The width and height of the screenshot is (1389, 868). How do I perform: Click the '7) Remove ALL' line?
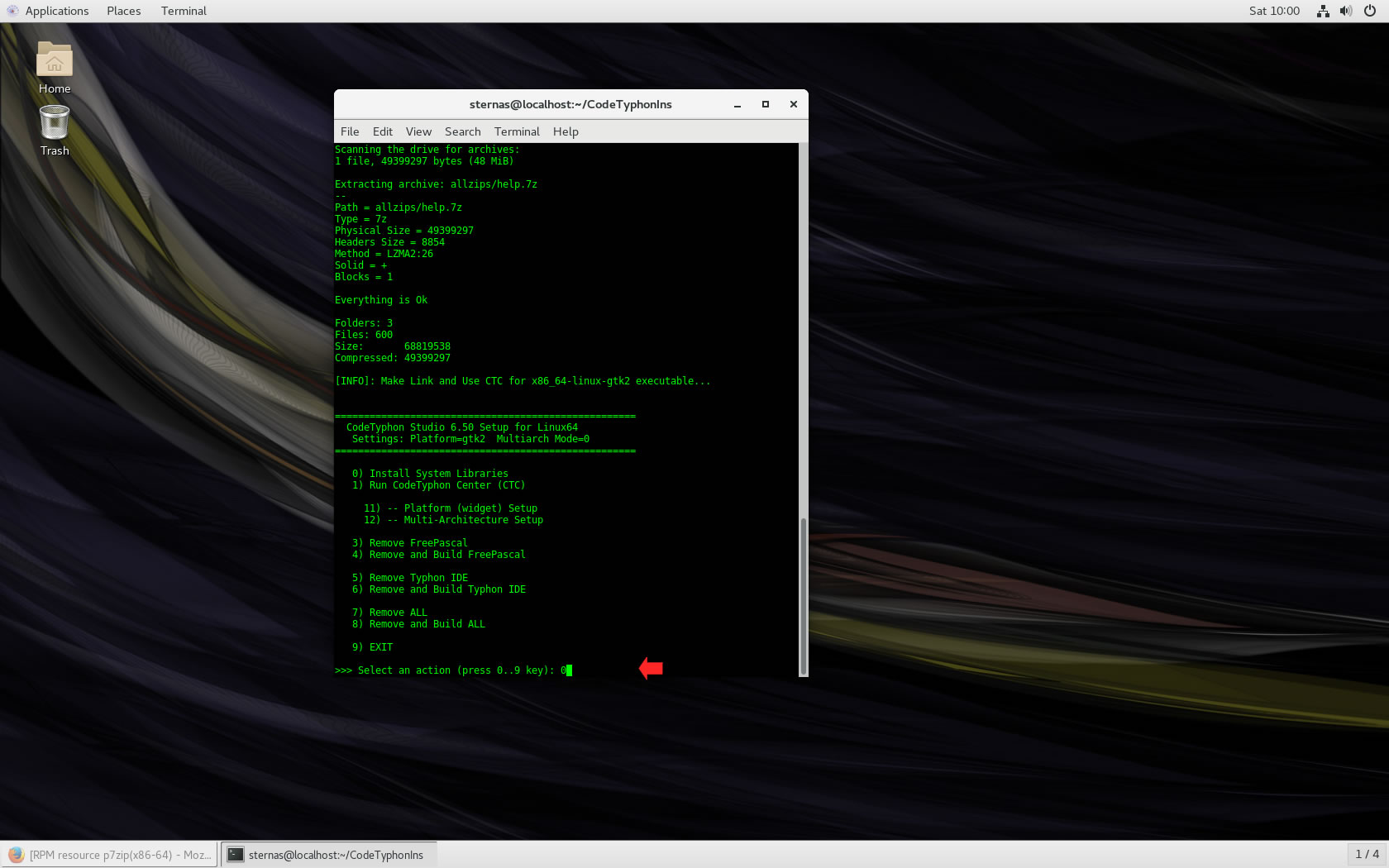click(x=389, y=613)
